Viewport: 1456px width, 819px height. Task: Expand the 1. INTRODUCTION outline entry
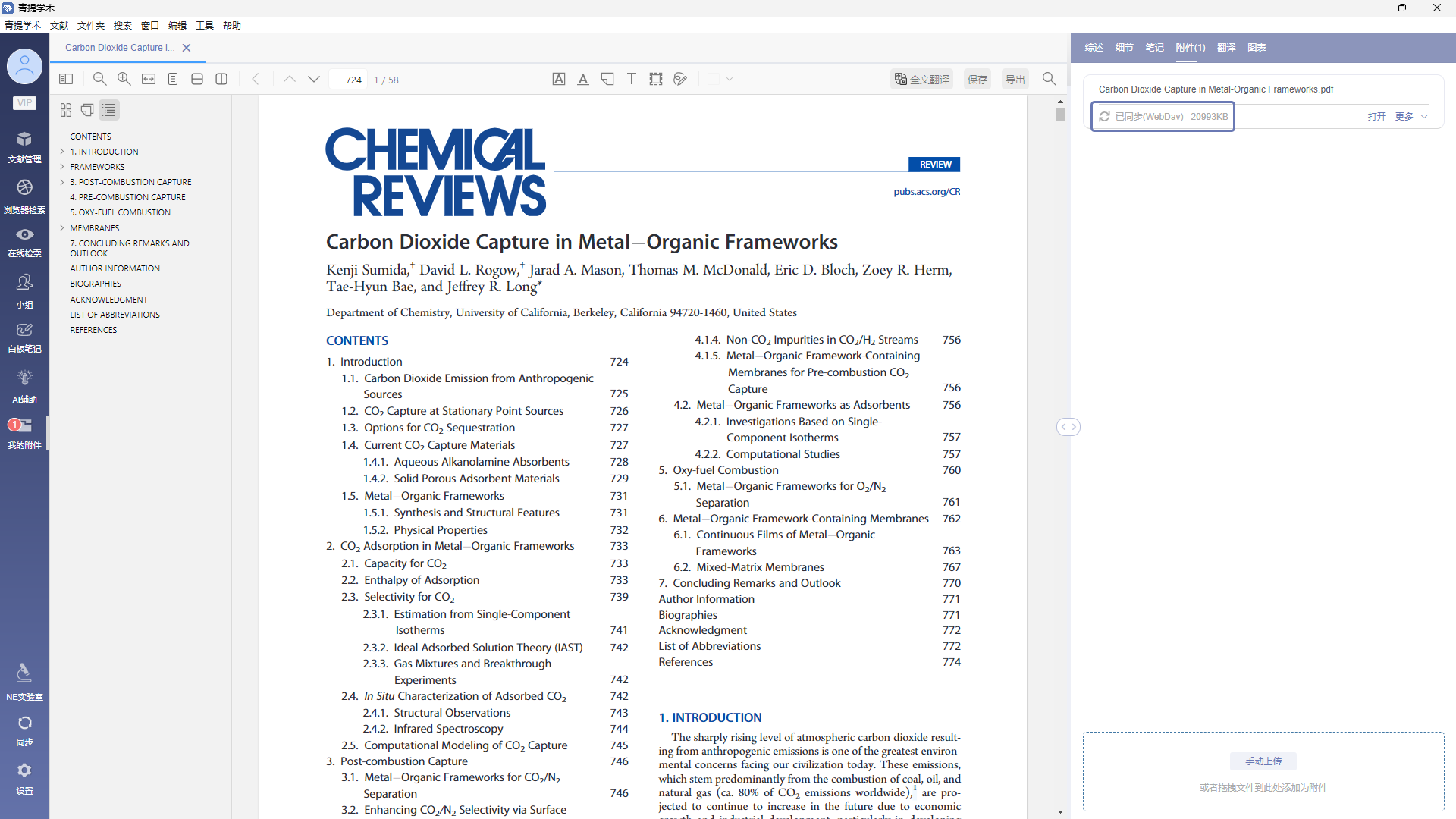coord(62,152)
